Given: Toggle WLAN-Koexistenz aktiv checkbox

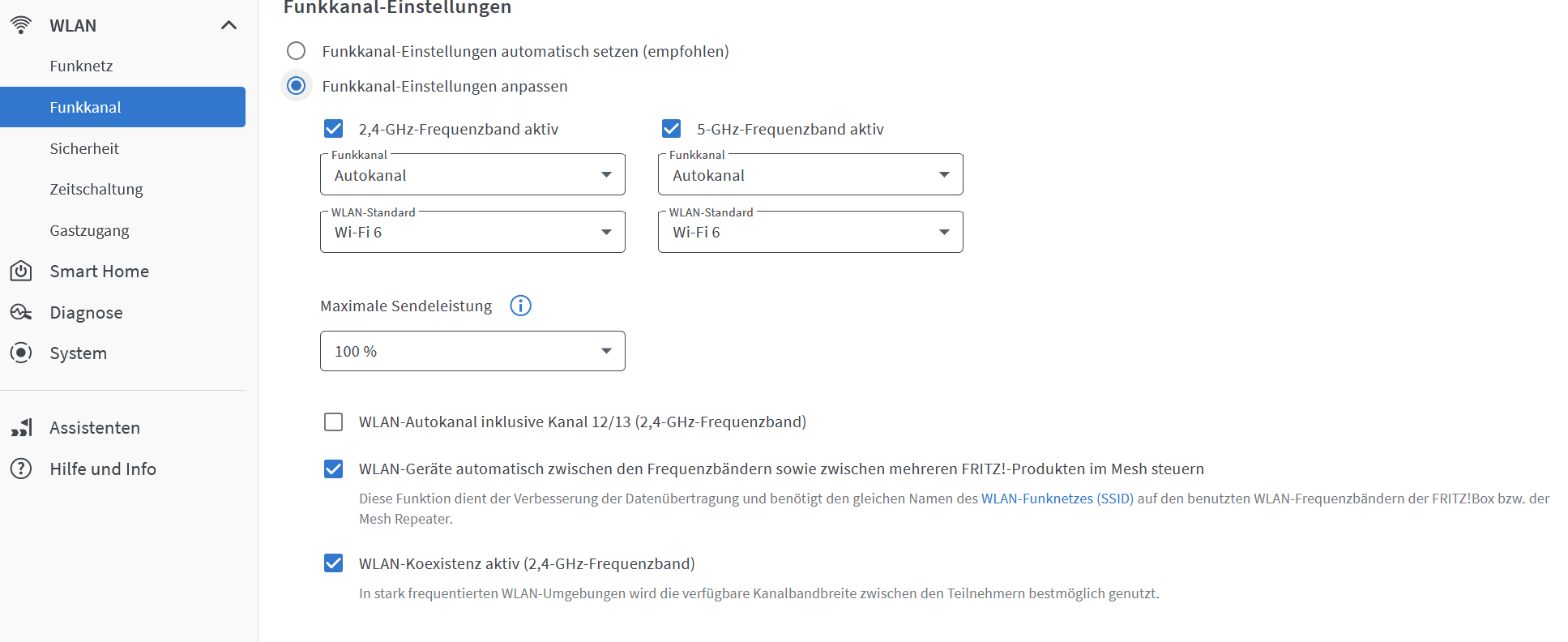Looking at the screenshot, I should coord(334,563).
